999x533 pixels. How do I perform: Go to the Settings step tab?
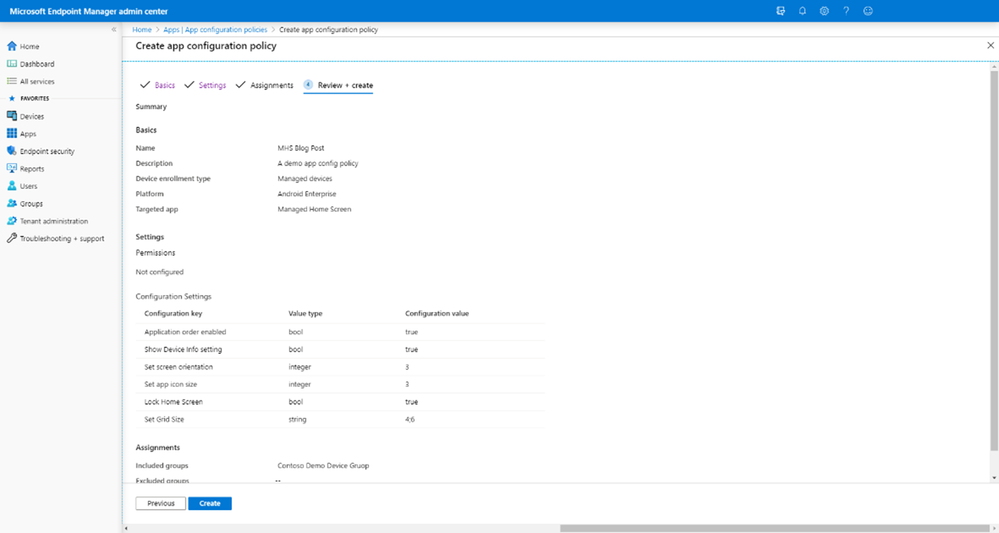pyautogui.click(x=212, y=85)
